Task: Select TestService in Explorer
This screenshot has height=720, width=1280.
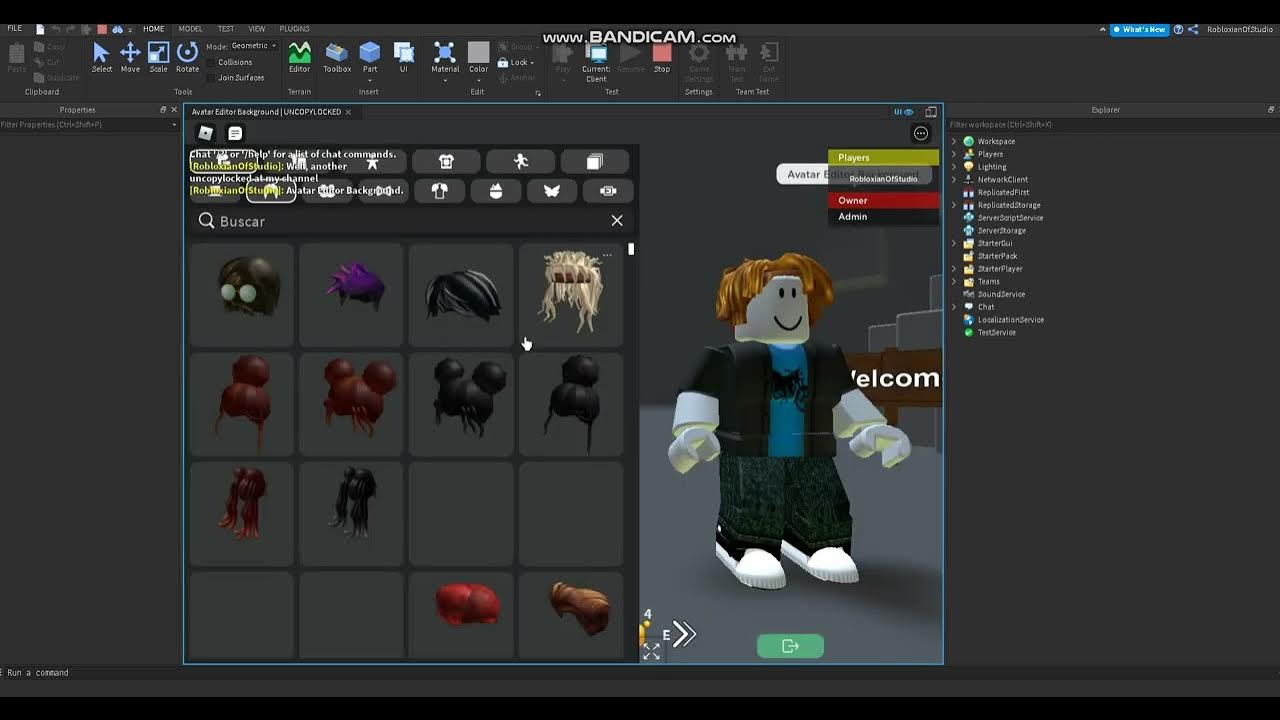Action: coord(996,333)
